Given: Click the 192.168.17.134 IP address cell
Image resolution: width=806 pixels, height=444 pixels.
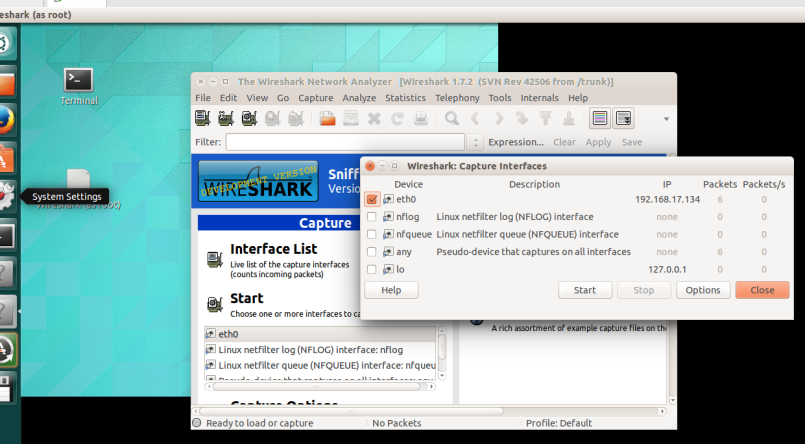Looking at the screenshot, I should tap(667, 199).
